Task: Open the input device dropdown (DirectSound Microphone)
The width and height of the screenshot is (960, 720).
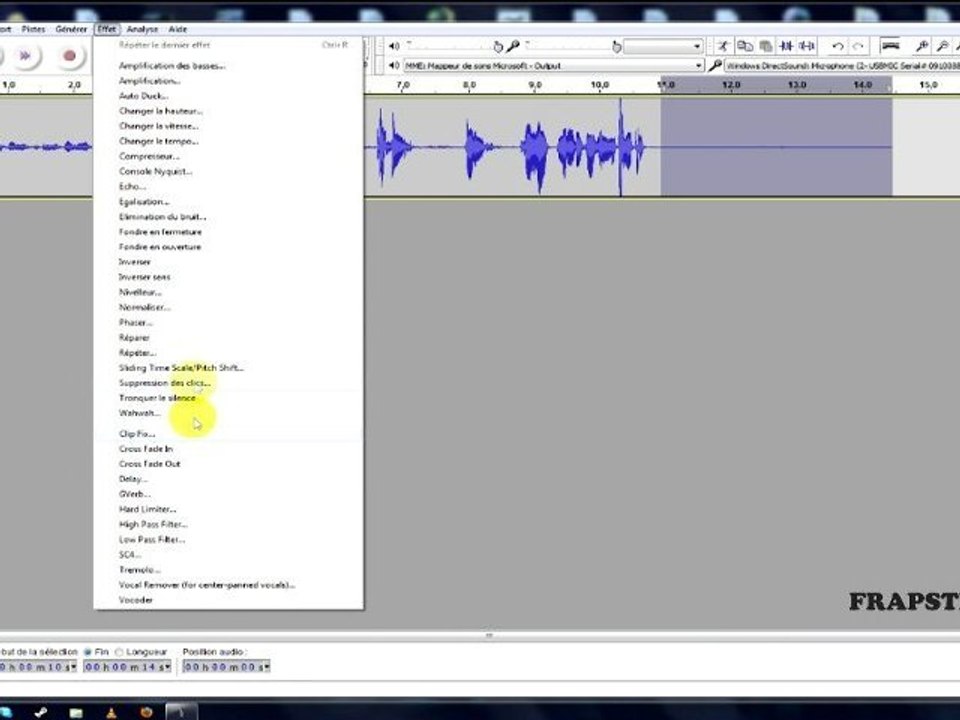Action: coord(842,65)
